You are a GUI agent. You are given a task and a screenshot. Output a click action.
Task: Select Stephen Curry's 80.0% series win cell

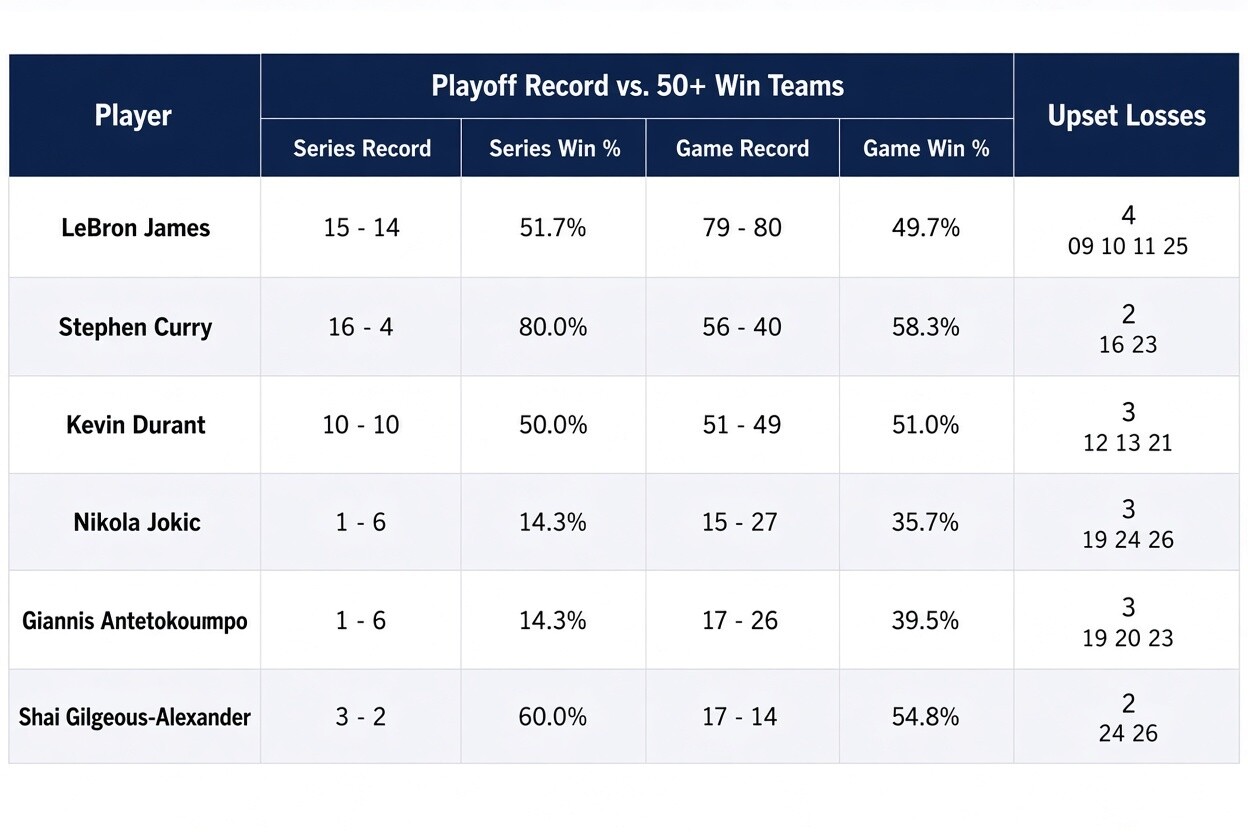pyautogui.click(x=554, y=327)
